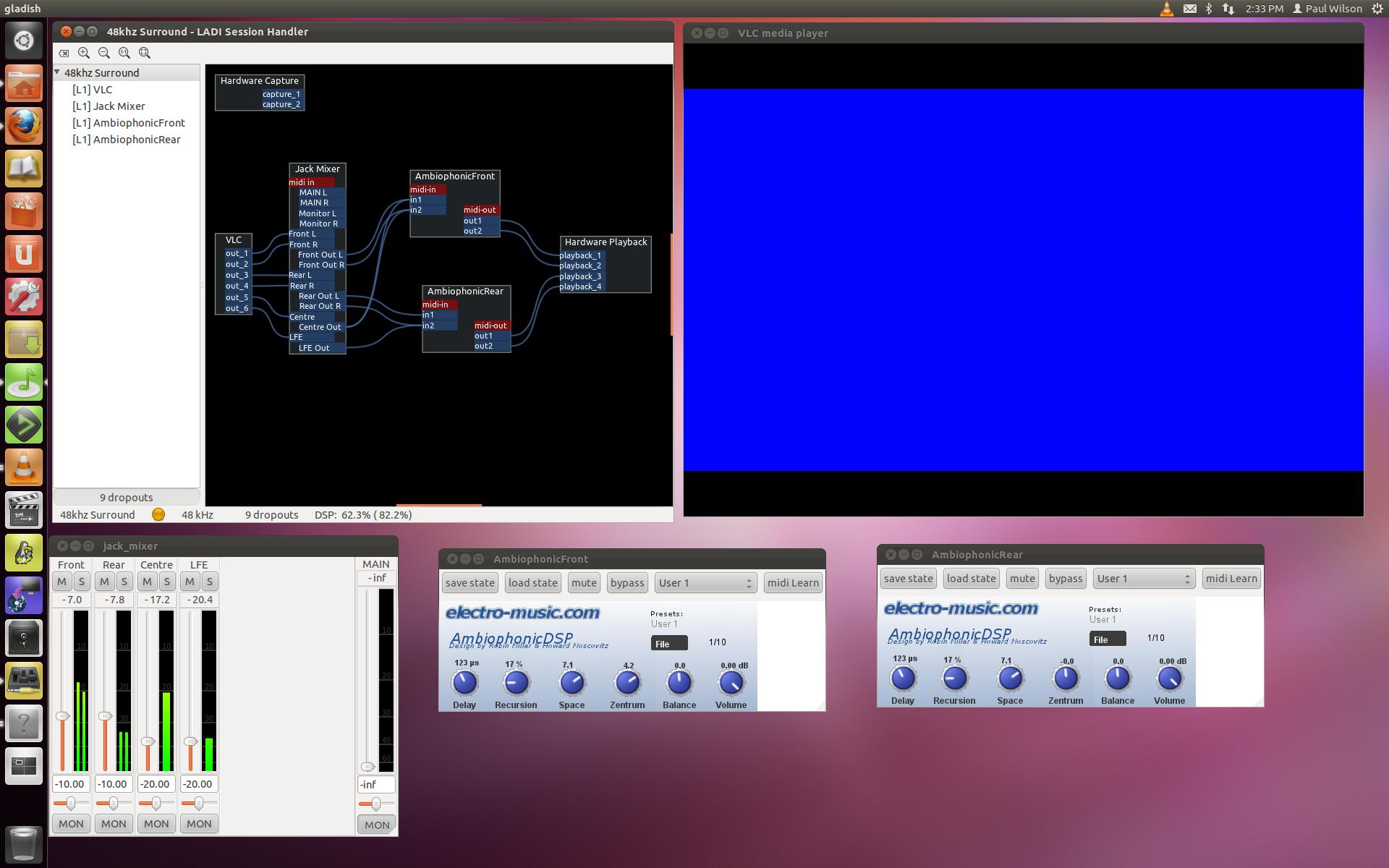Reset canvas zoom to 1:1
Screen dimensions: 1389x868
tap(124, 53)
